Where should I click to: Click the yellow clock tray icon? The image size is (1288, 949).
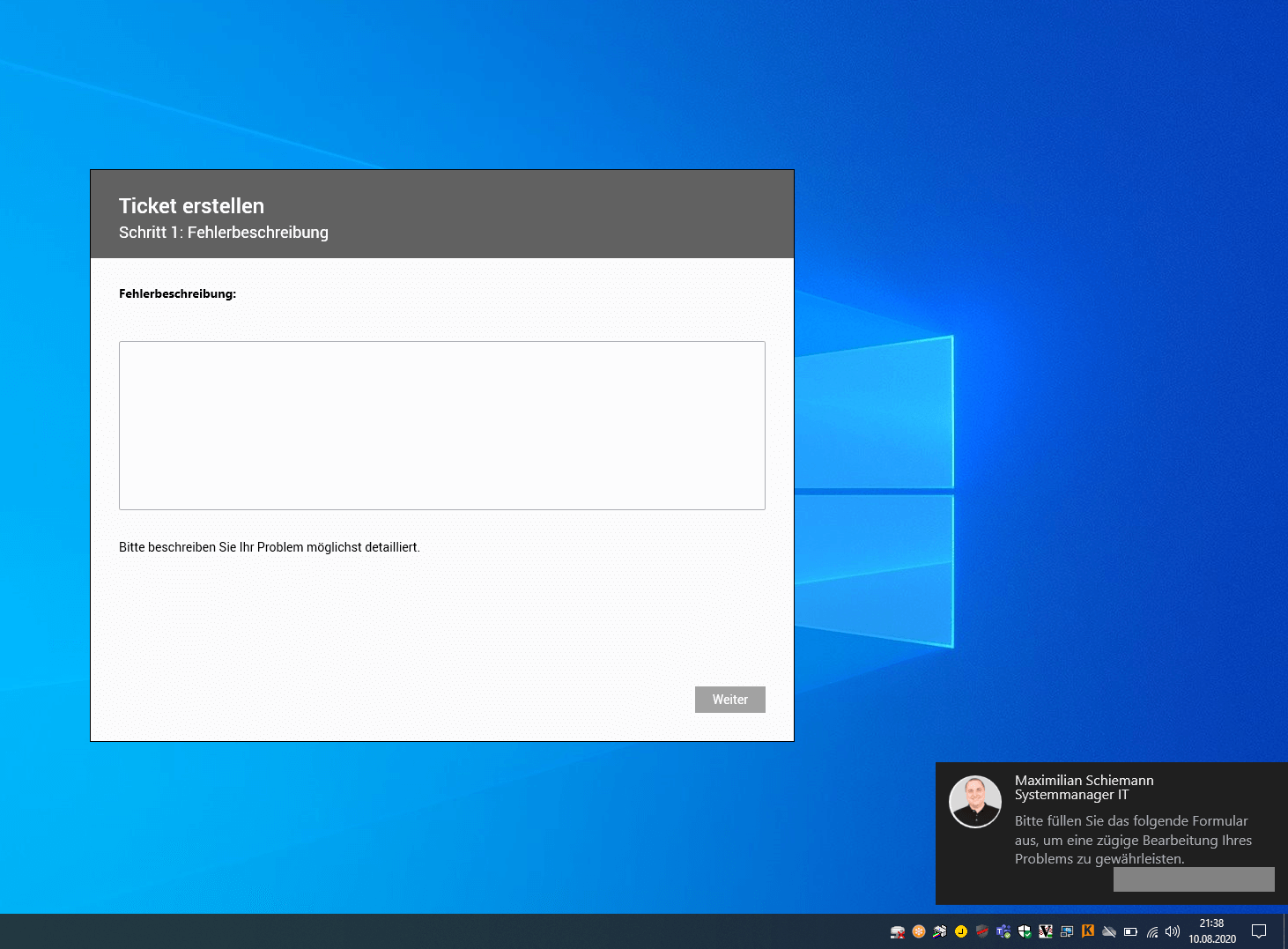pyautogui.click(x=961, y=931)
